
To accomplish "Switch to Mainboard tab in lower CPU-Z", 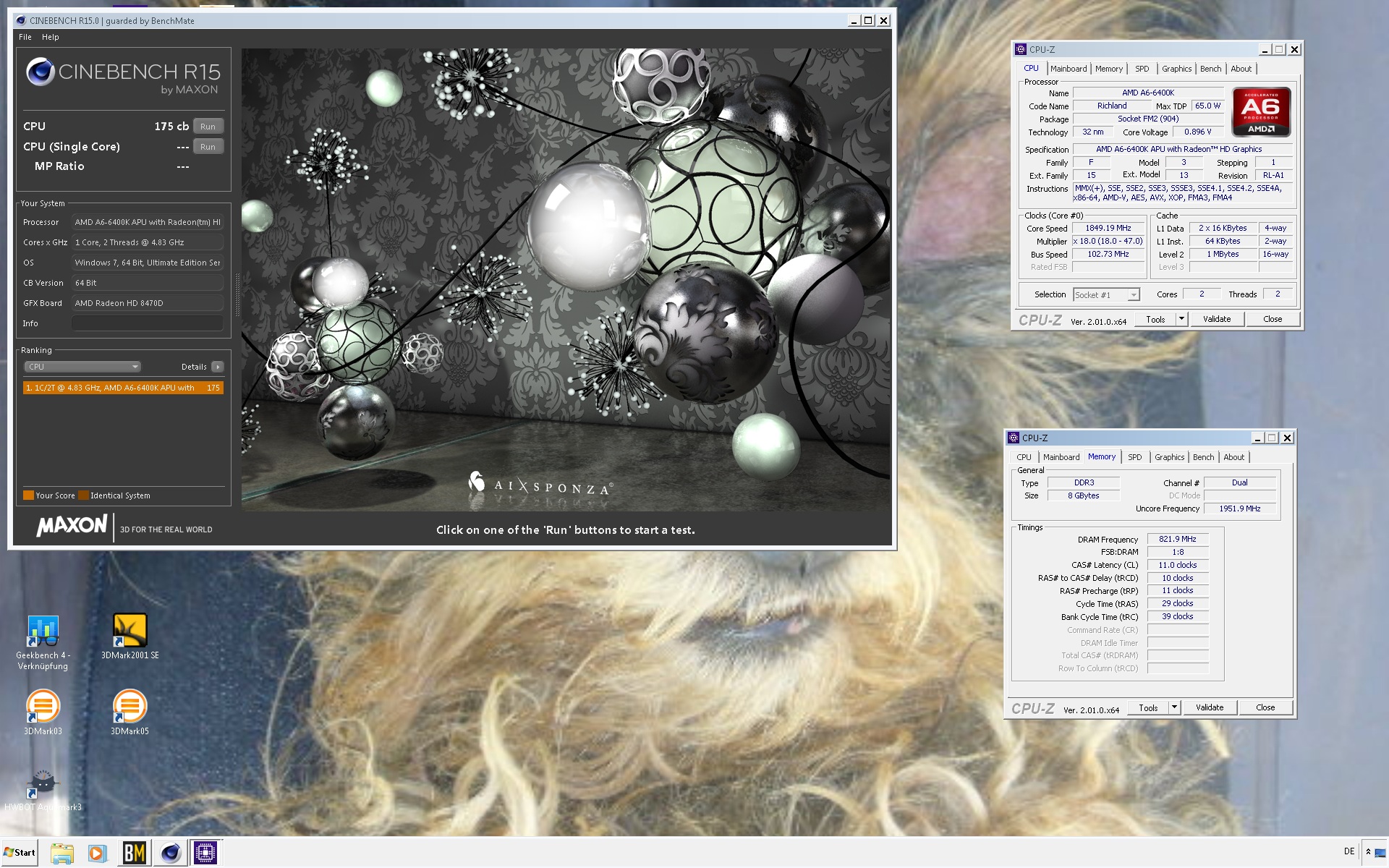I will coord(1061,457).
